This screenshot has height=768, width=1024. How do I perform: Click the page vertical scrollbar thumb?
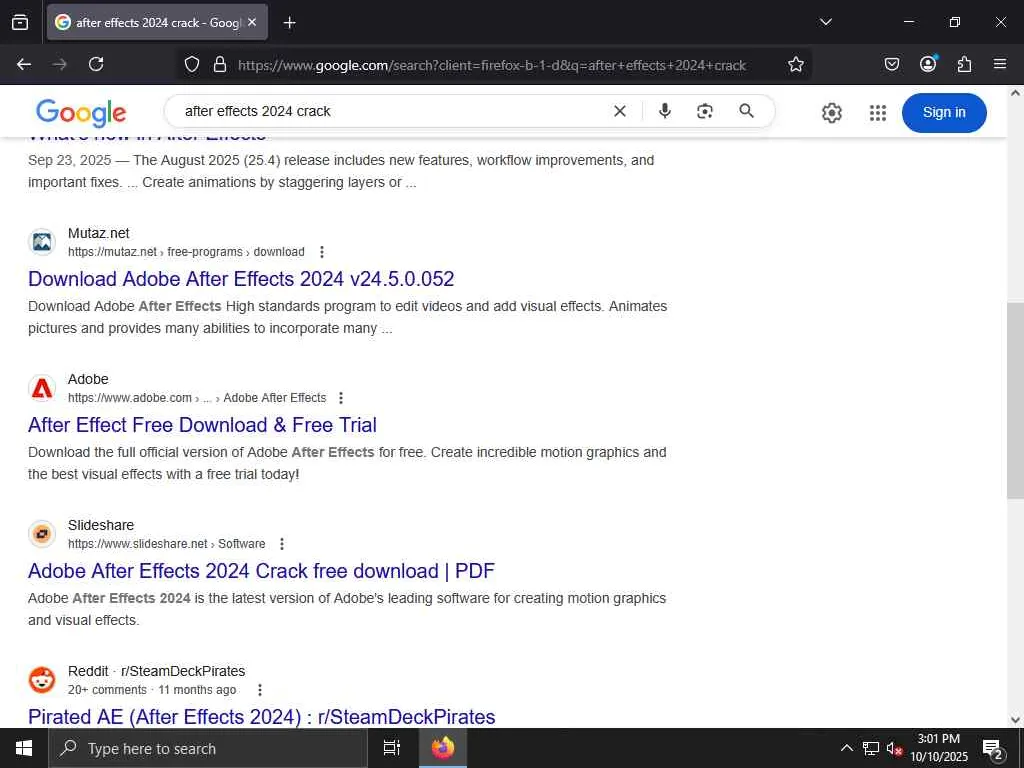tap(1015, 400)
